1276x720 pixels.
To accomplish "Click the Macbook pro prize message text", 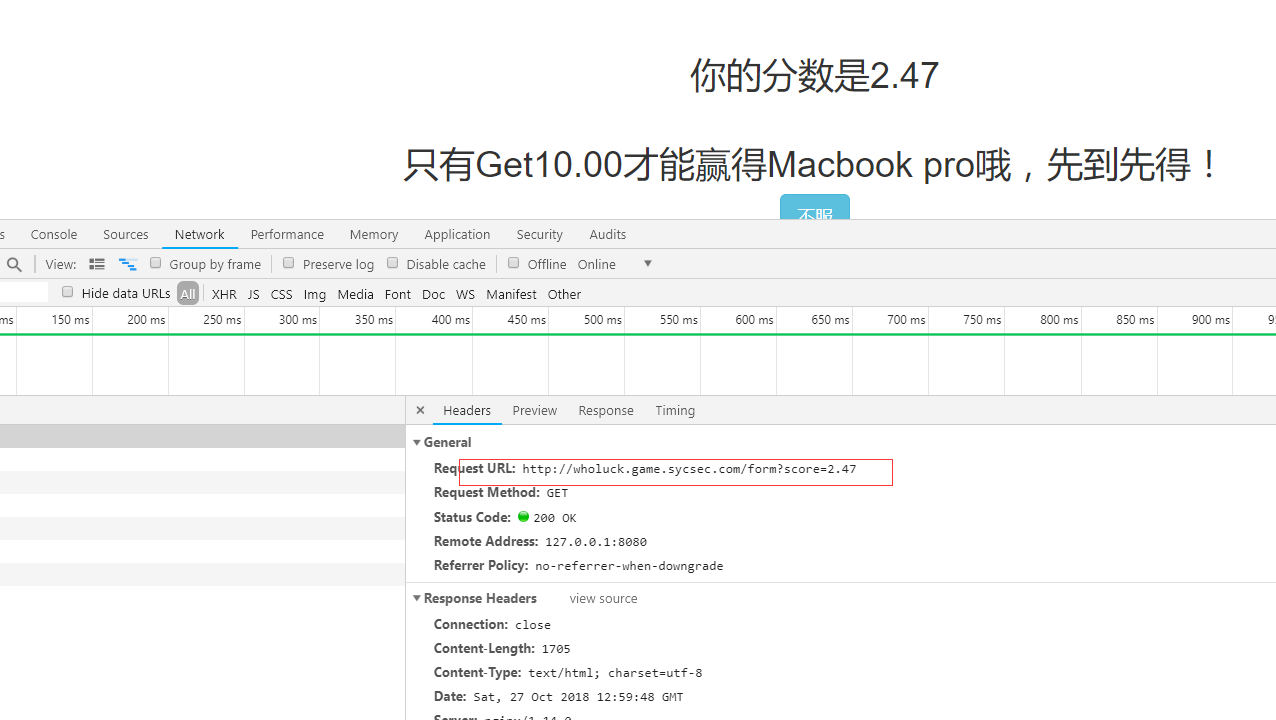I will 812,165.
